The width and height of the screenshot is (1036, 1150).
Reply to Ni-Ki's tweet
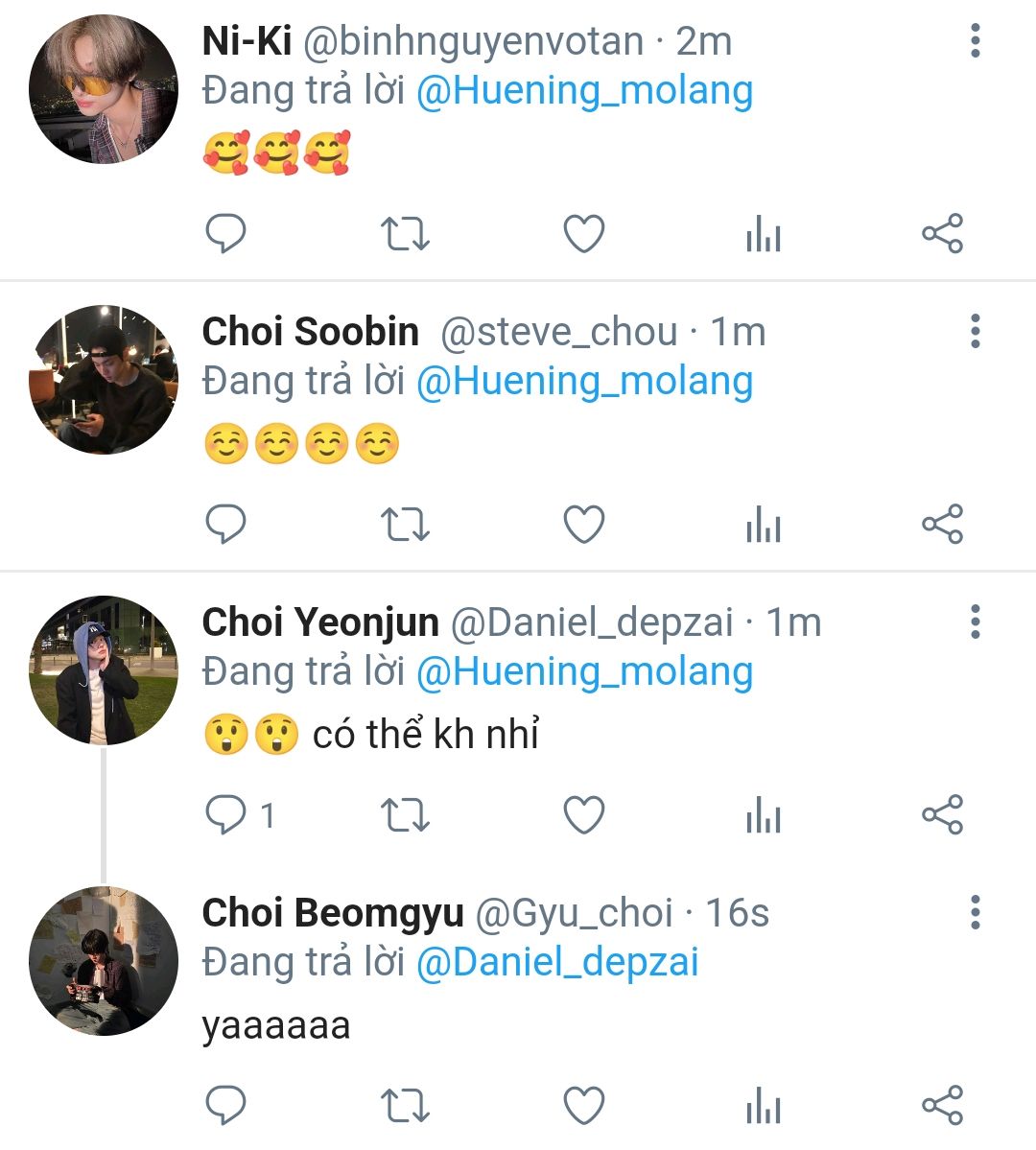point(226,233)
